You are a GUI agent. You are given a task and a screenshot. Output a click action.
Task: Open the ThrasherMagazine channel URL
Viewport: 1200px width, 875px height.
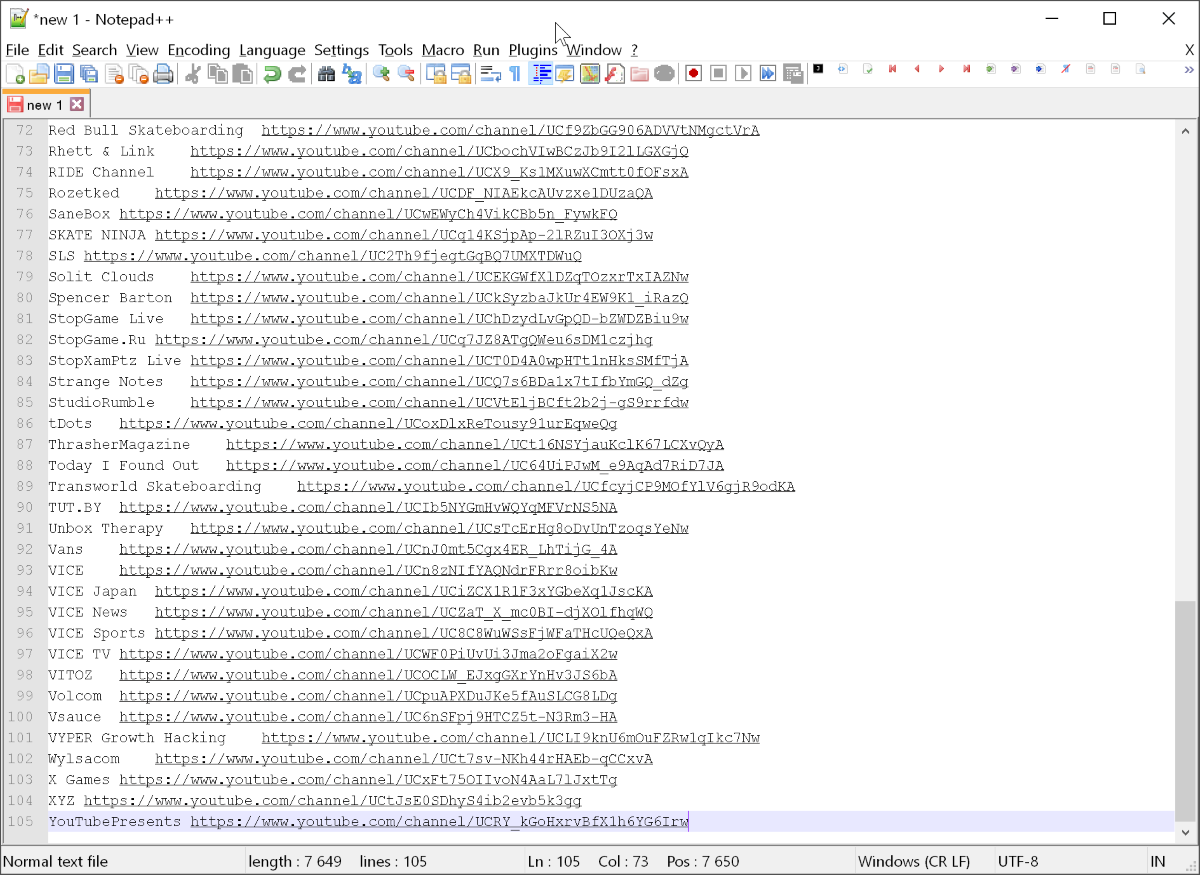pyautogui.click(x=475, y=444)
